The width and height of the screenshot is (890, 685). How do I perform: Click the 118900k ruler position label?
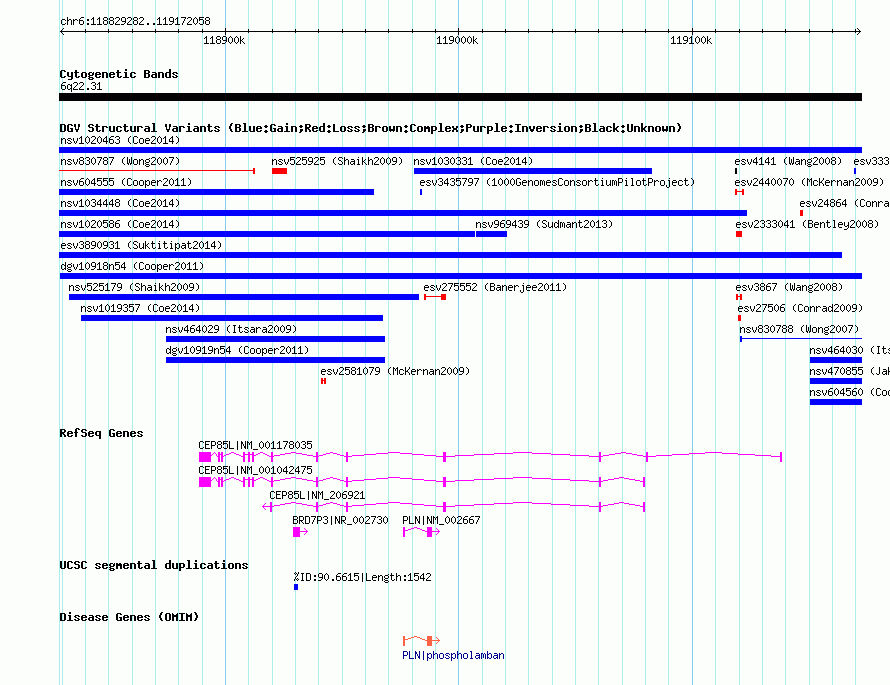(x=224, y=40)
